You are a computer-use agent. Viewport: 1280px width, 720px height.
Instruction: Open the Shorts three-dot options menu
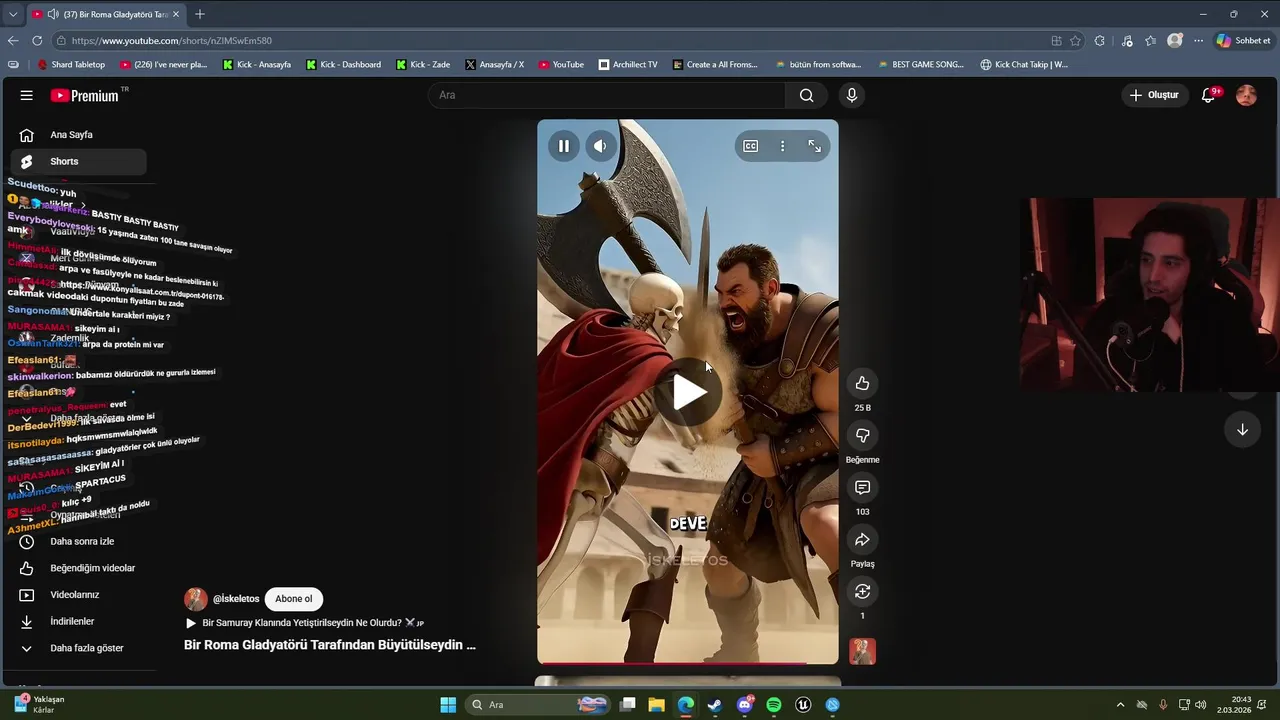782,146
